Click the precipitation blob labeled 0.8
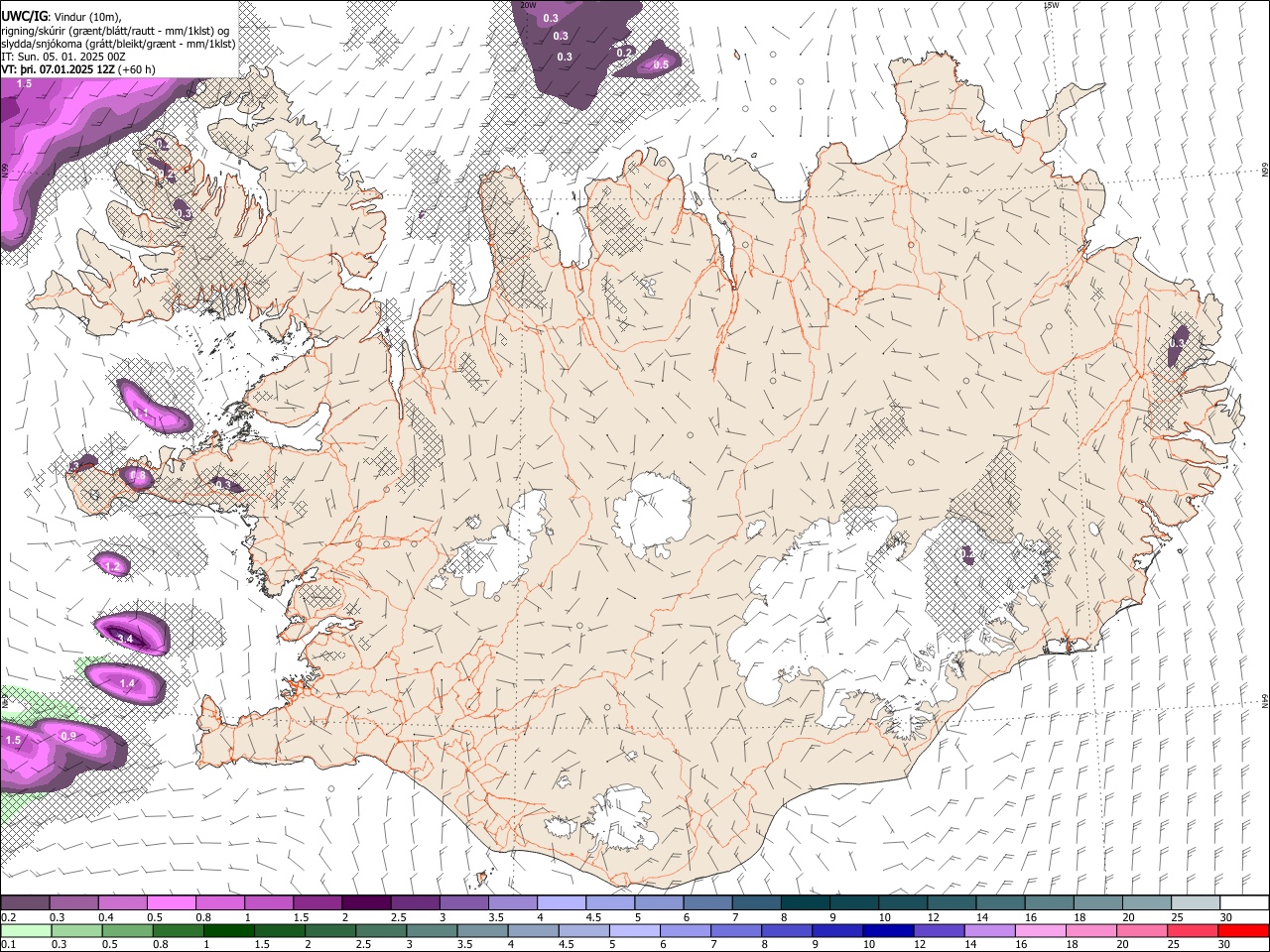The width and height of the screenshot is (1270, 952). [138, 478]
